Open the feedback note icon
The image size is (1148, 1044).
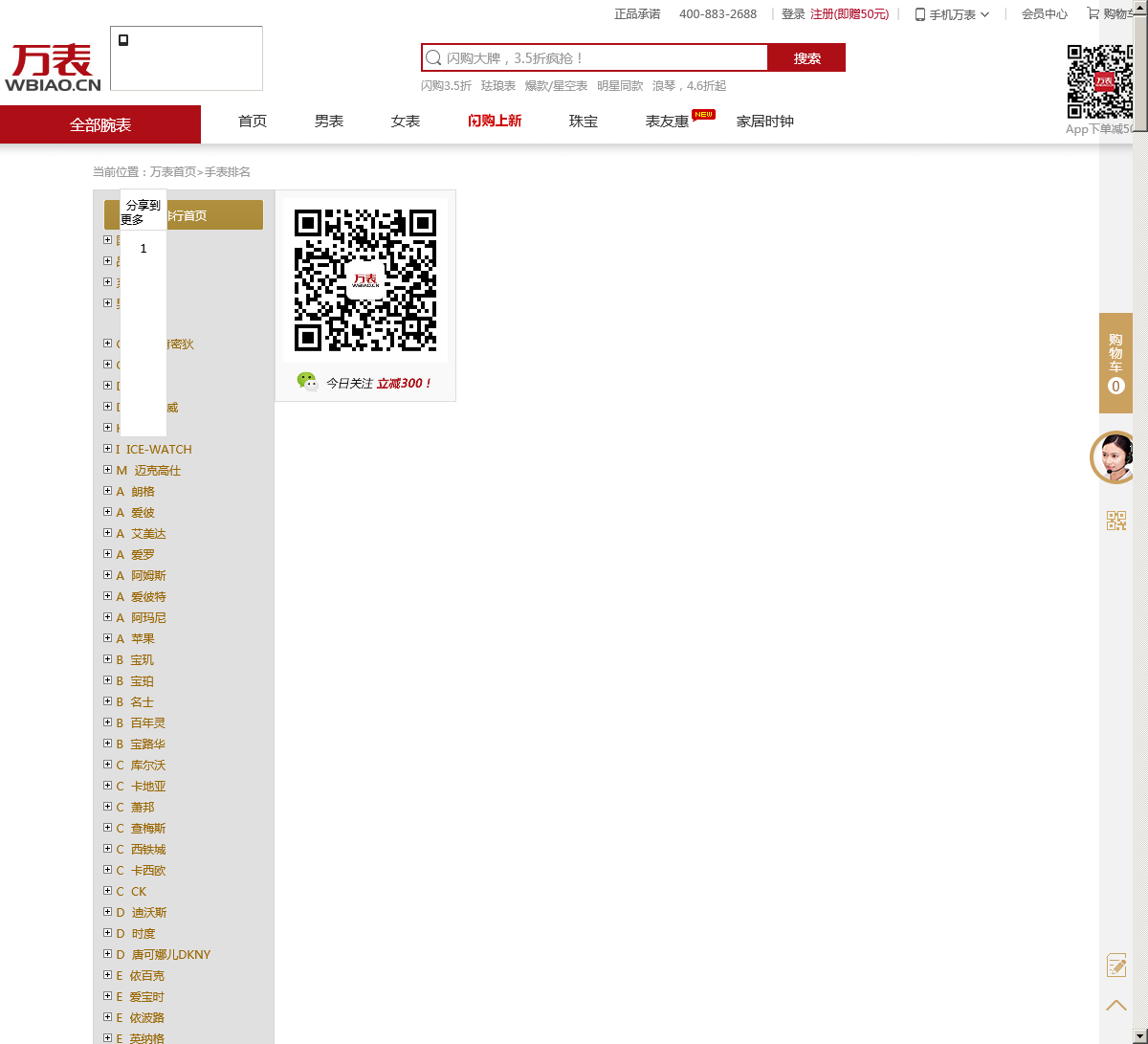[1116, 965]
